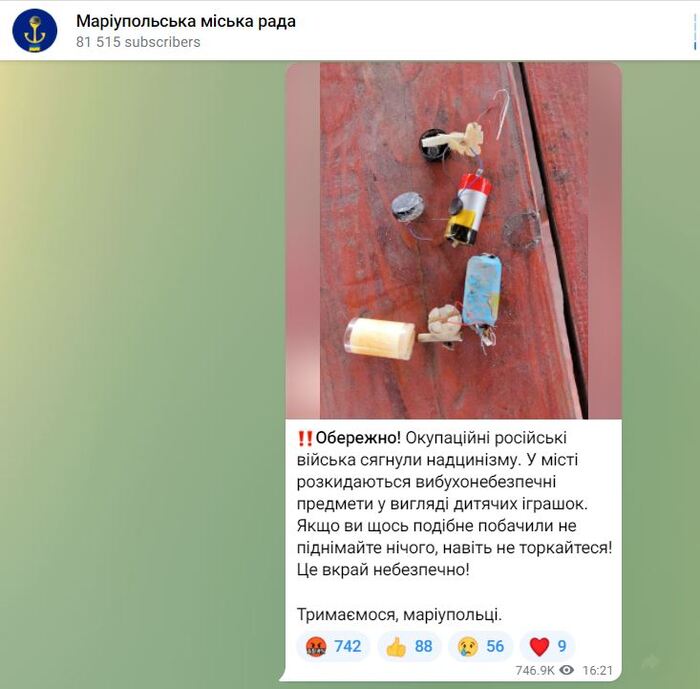Click the 746.9K view count
The height and width of the screenshot is (689, 700).
click(535, 670)
